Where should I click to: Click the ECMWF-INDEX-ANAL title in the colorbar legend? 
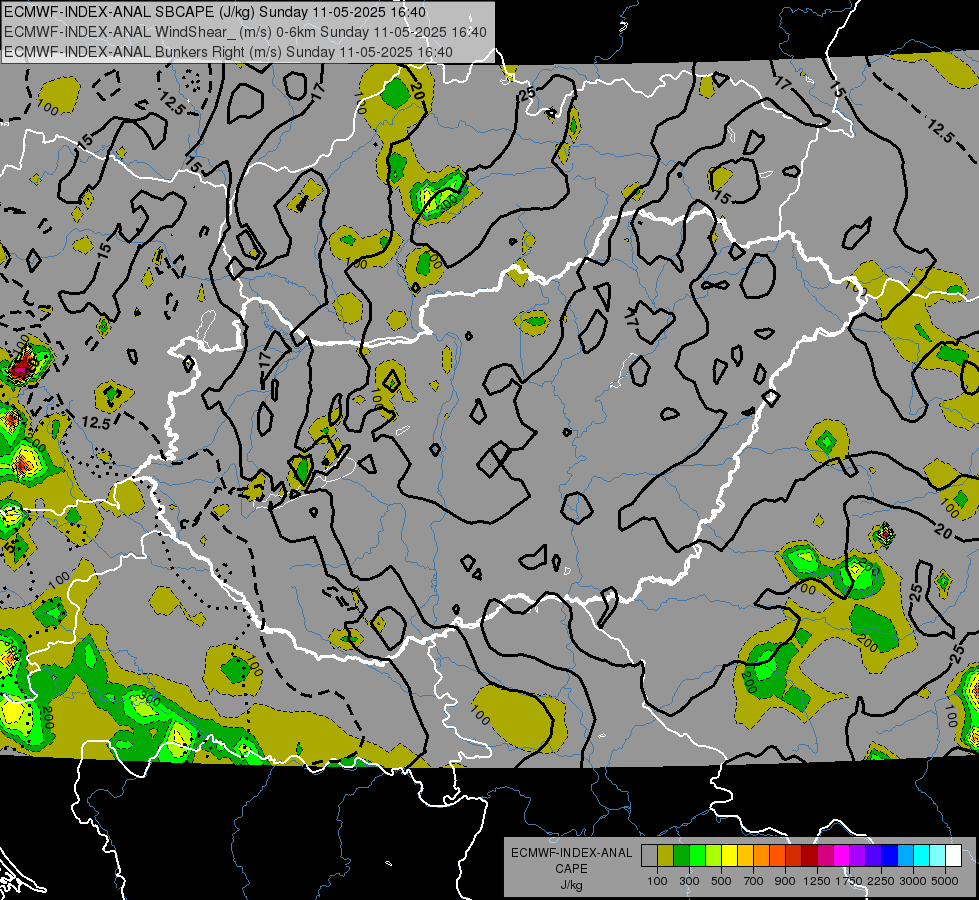point(571,853)
